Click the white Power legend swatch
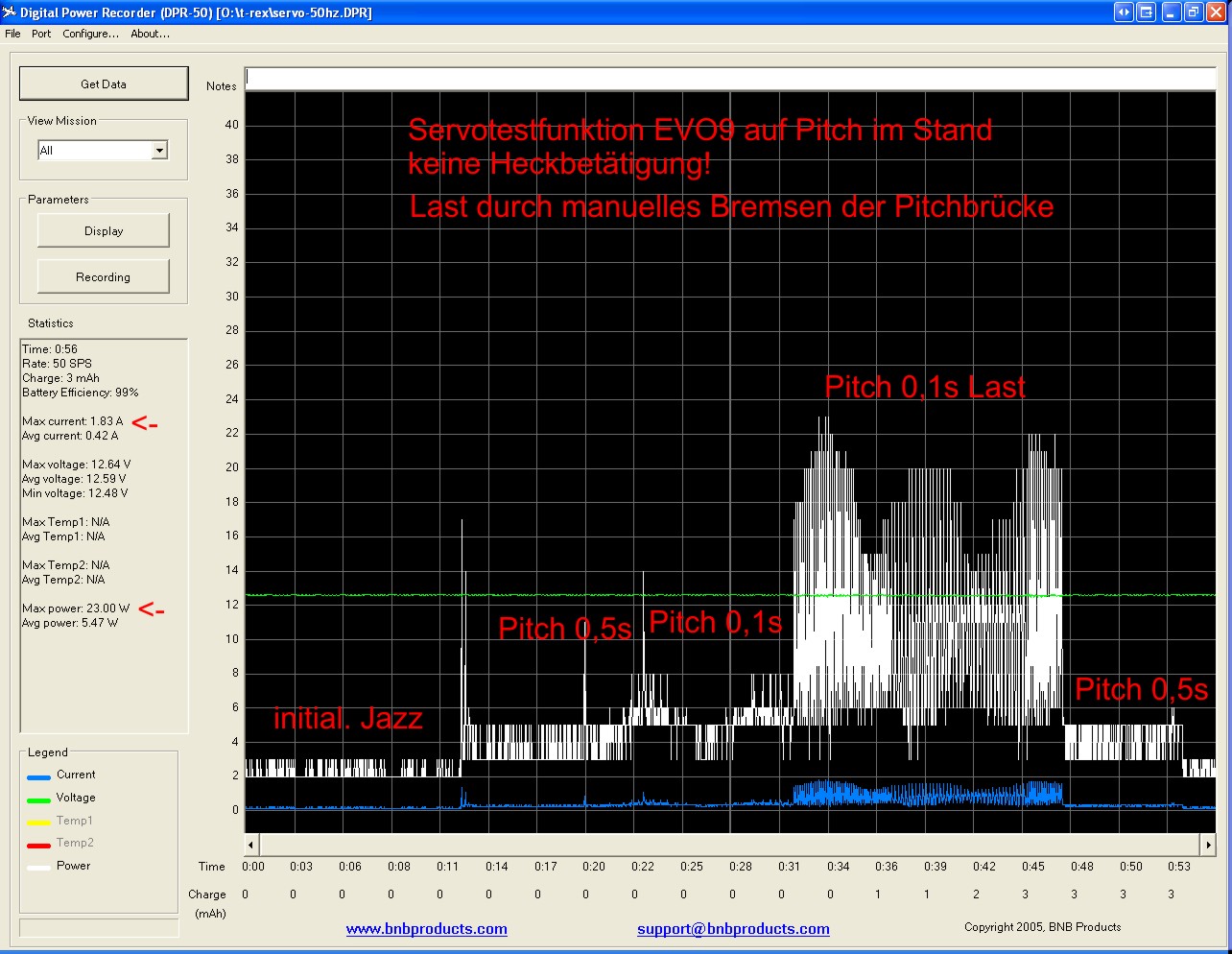The height and width of the screenshot is (954, 1232). click(38, 869)
